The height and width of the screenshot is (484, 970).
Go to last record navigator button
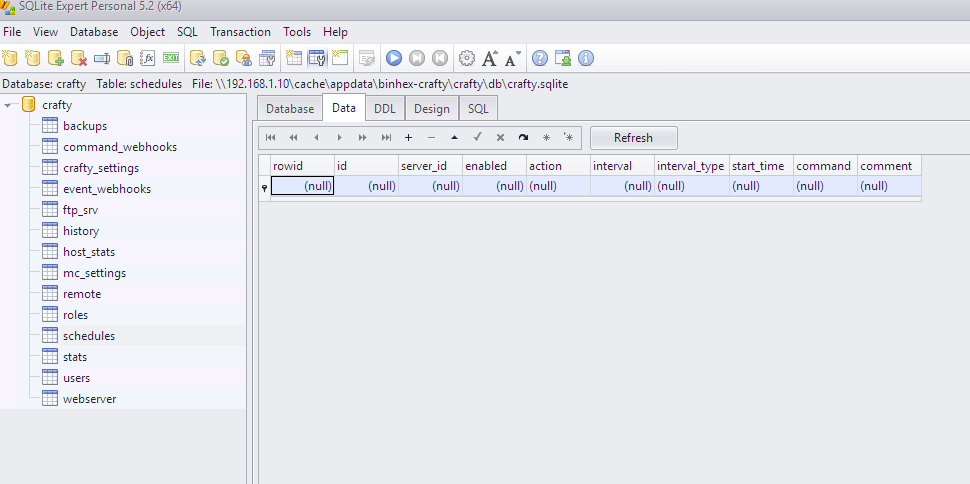click(x=386, y=137)
